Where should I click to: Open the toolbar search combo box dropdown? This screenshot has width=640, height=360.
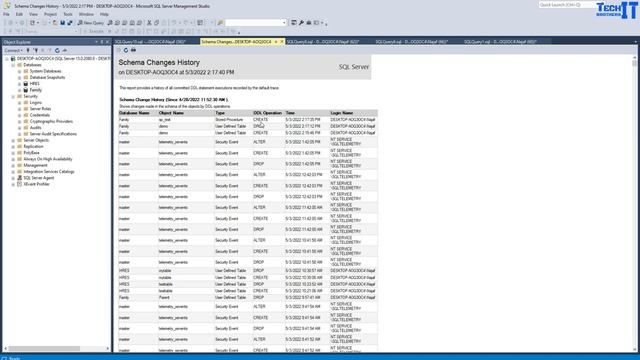point(284,23)
